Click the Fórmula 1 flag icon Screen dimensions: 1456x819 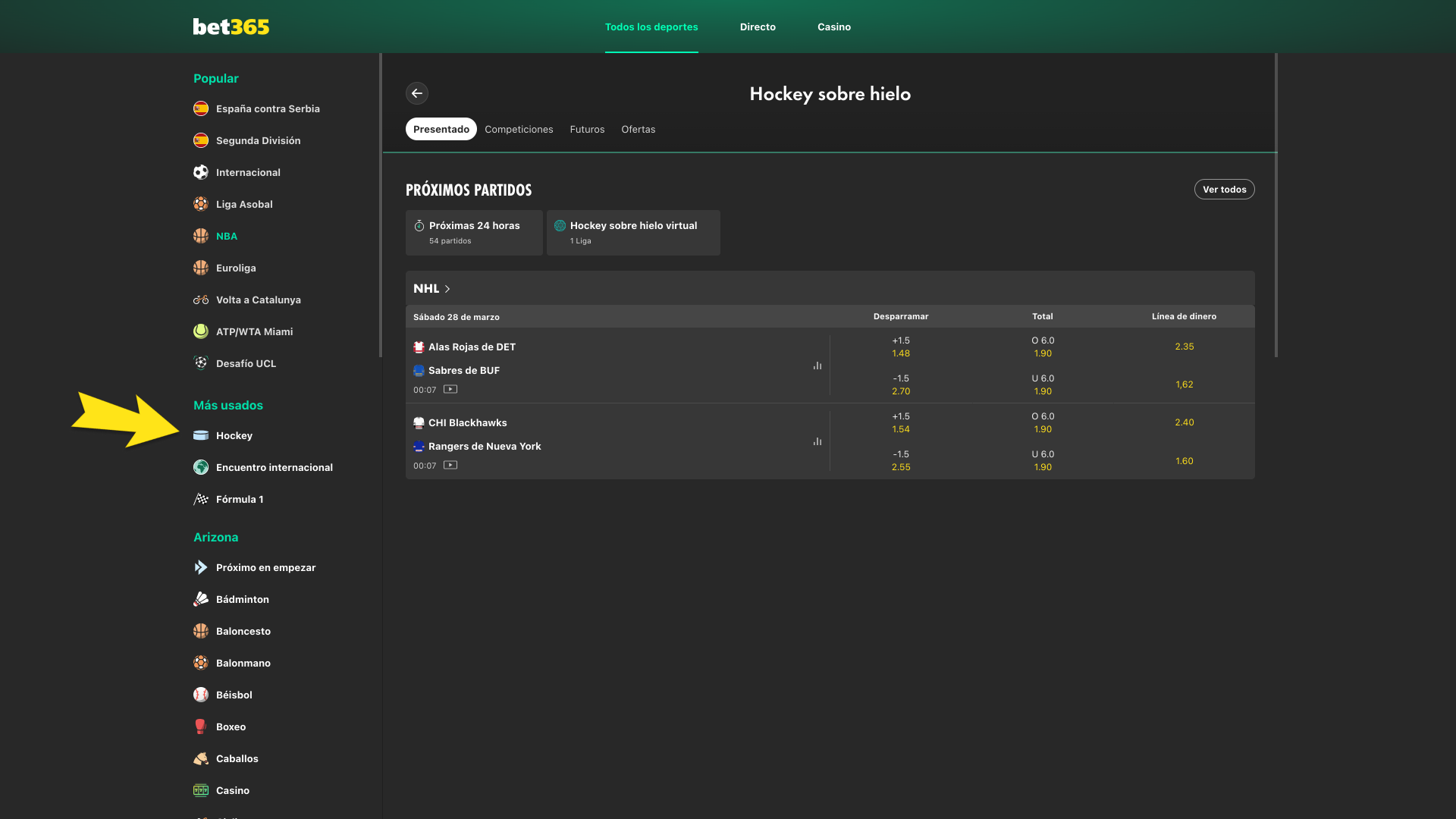tap(201, 499)
